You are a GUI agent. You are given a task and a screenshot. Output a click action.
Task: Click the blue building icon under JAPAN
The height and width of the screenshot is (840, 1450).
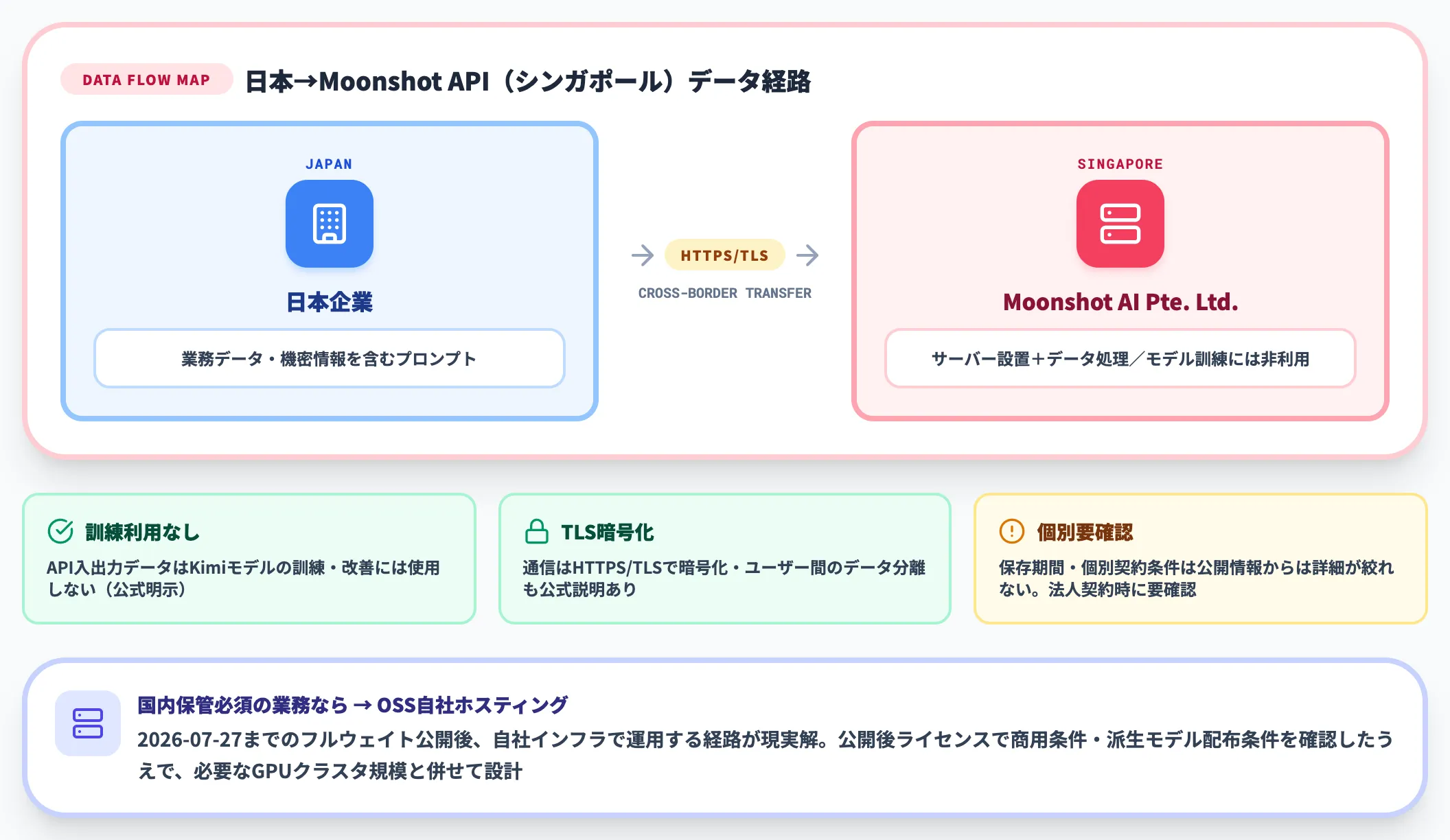coord(330,224)
